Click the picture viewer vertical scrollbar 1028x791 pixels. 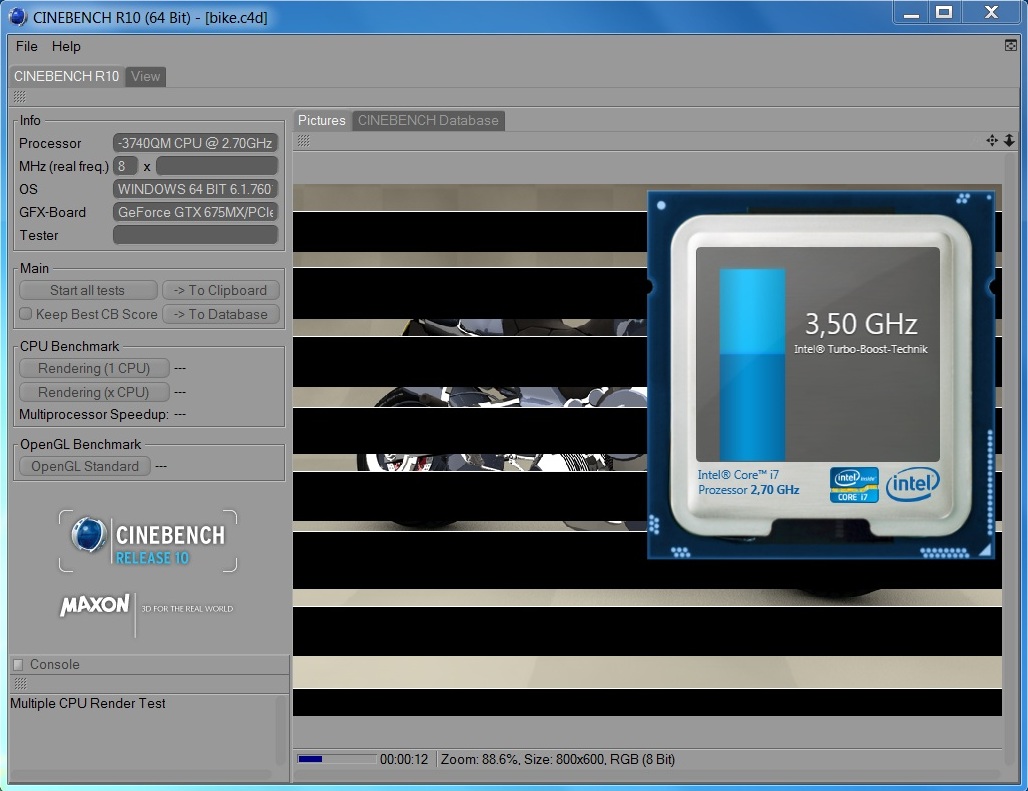(1010, 457)
